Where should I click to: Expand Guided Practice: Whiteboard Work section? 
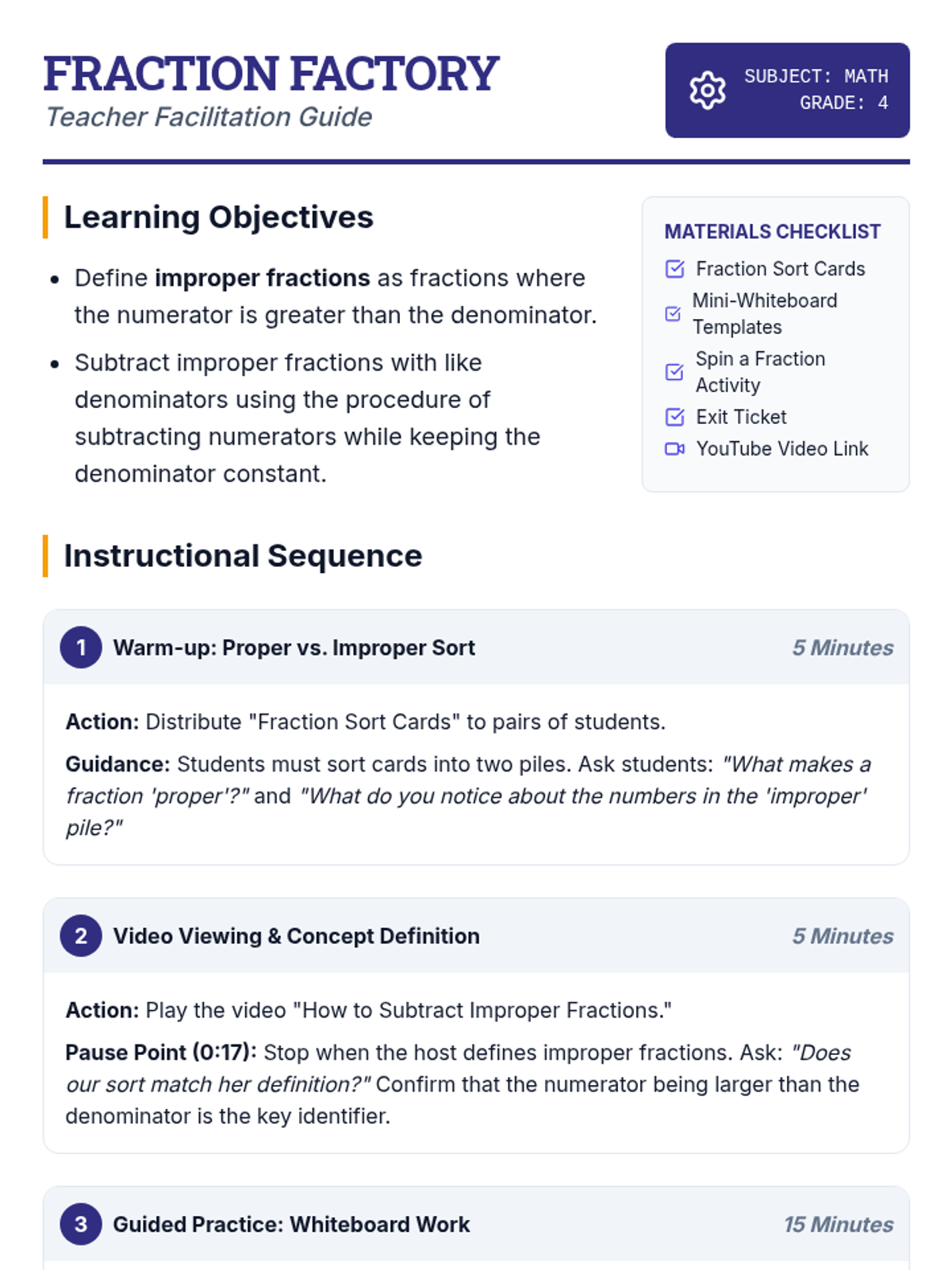coord(291,1224)
